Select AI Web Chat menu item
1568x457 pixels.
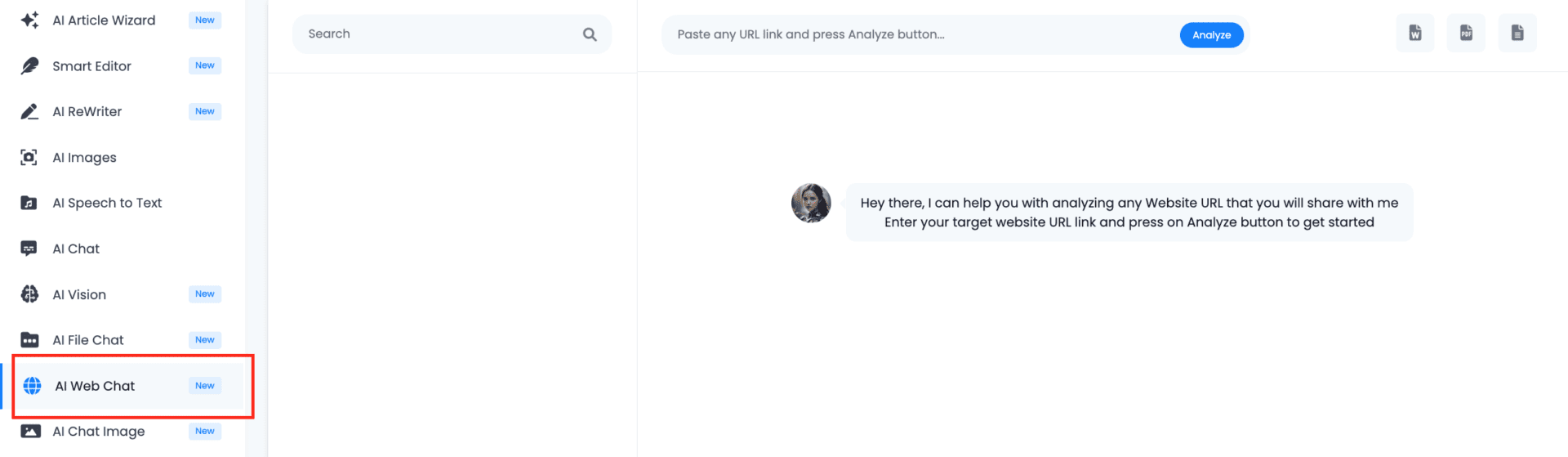[x=95, y=386]
